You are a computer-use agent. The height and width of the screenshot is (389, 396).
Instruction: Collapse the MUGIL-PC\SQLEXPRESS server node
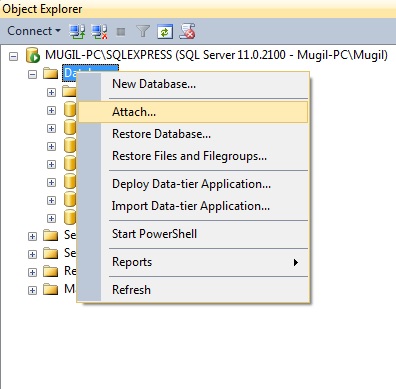pos(13,56)
